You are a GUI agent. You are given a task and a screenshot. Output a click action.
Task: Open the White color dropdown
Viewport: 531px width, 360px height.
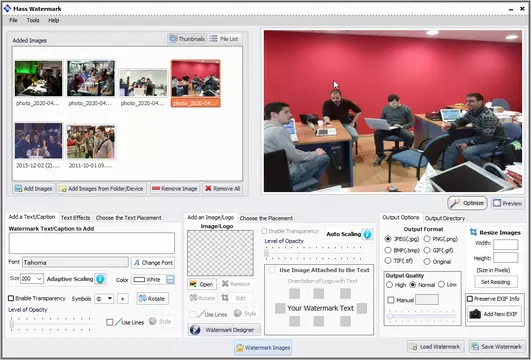point(153,280)
